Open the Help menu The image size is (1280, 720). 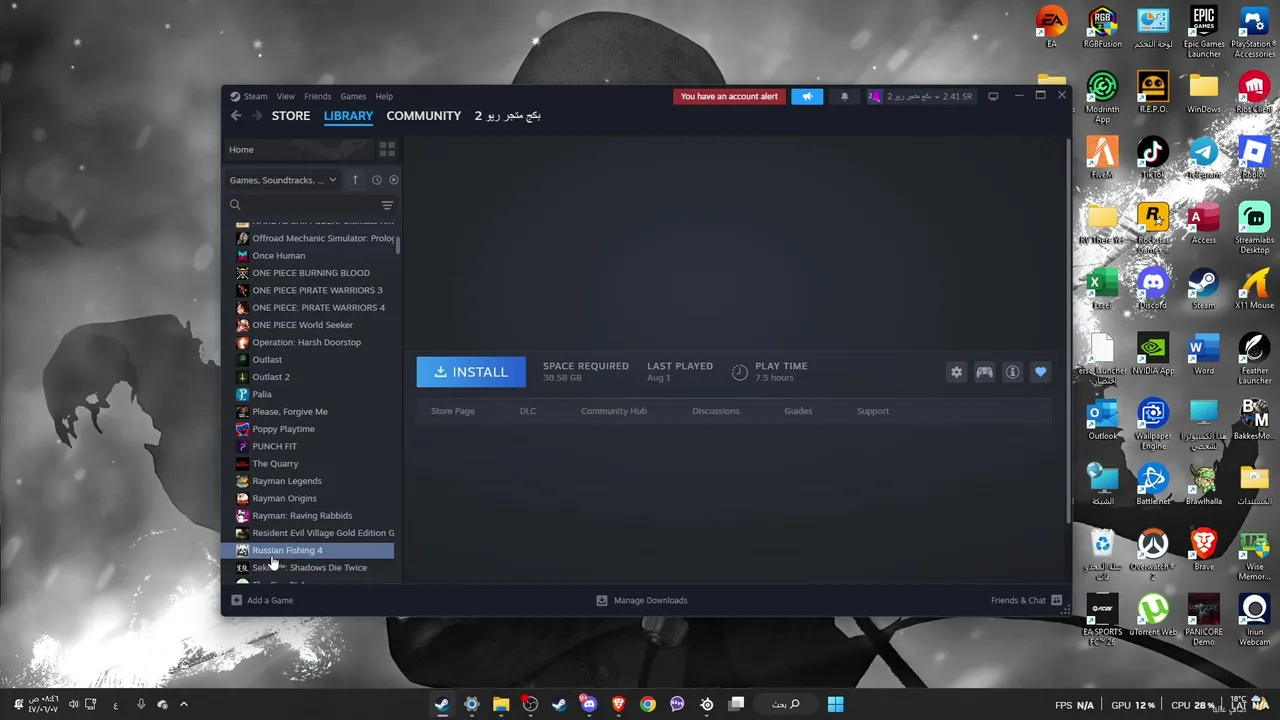(384, 97)
